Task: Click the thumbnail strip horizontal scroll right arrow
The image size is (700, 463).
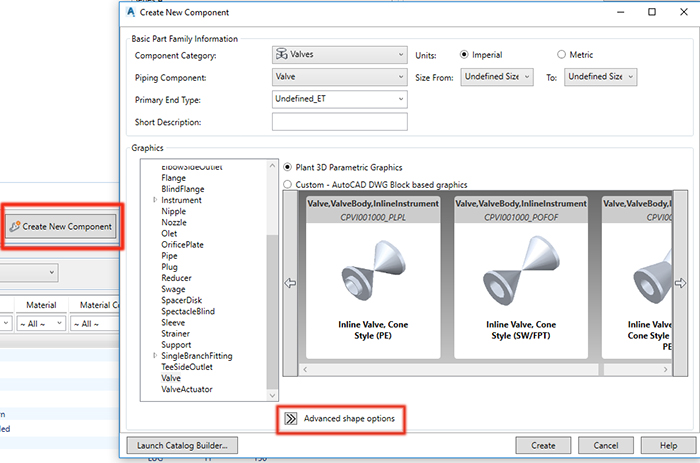Action: [x=665, y=369]
